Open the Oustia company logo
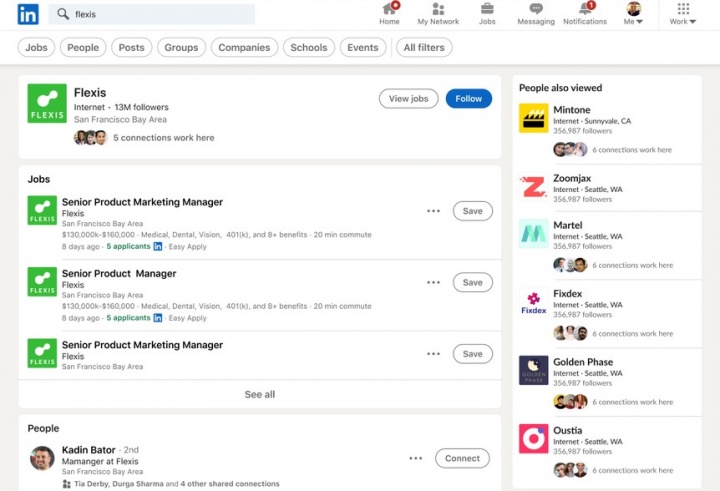This screenshot has height=491, width=720. click(x=534, y=439)
